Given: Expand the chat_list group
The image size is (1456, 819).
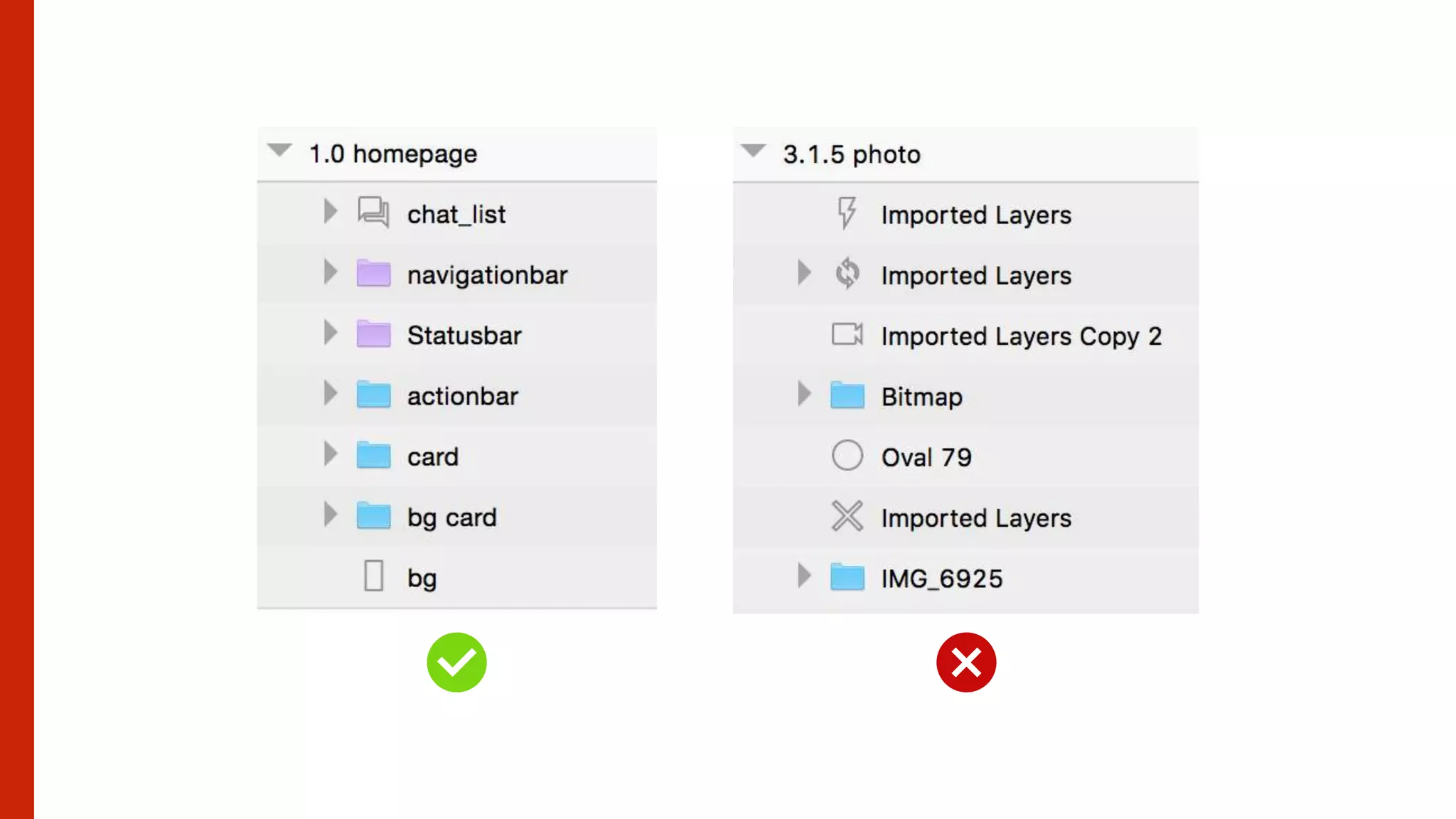Looking at the screenshot, I should 330,211.
